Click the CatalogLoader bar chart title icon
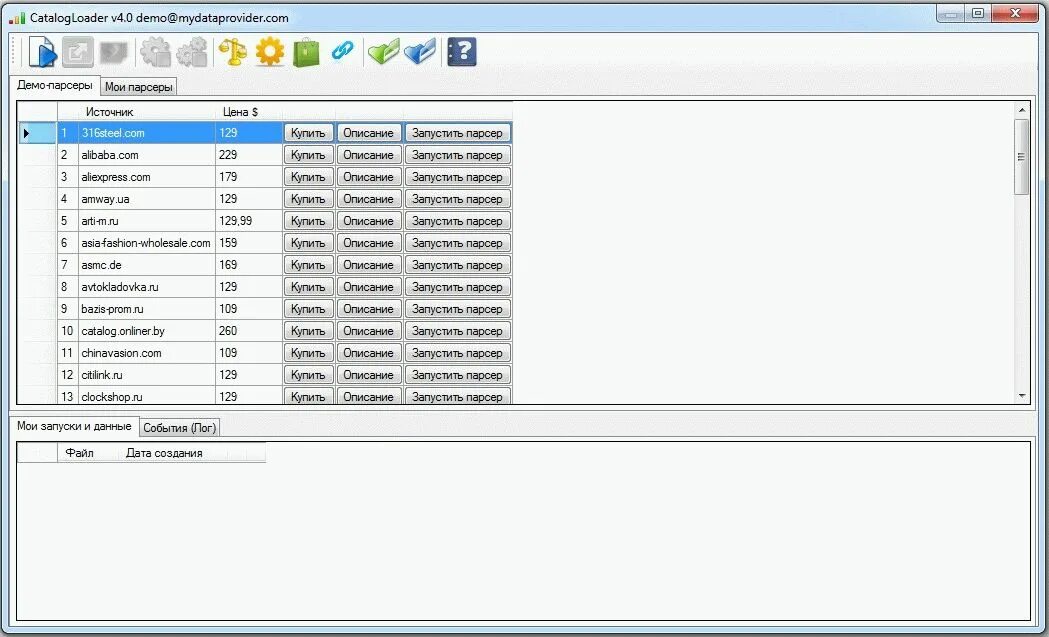1049x637 pixels. (x=17, y=17)
